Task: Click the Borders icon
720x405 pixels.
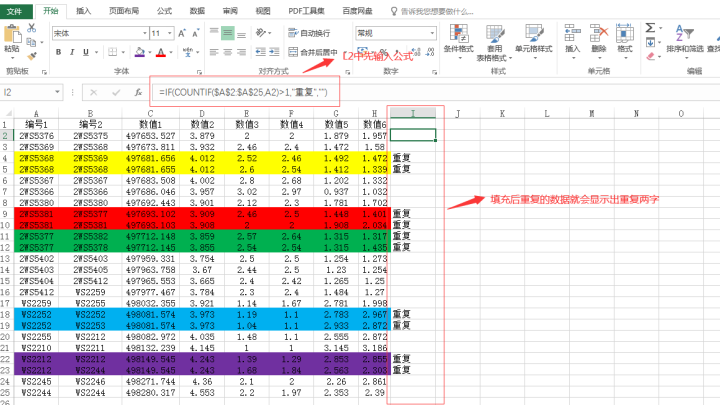Action: pyautogui.click(x=112, y=52)
